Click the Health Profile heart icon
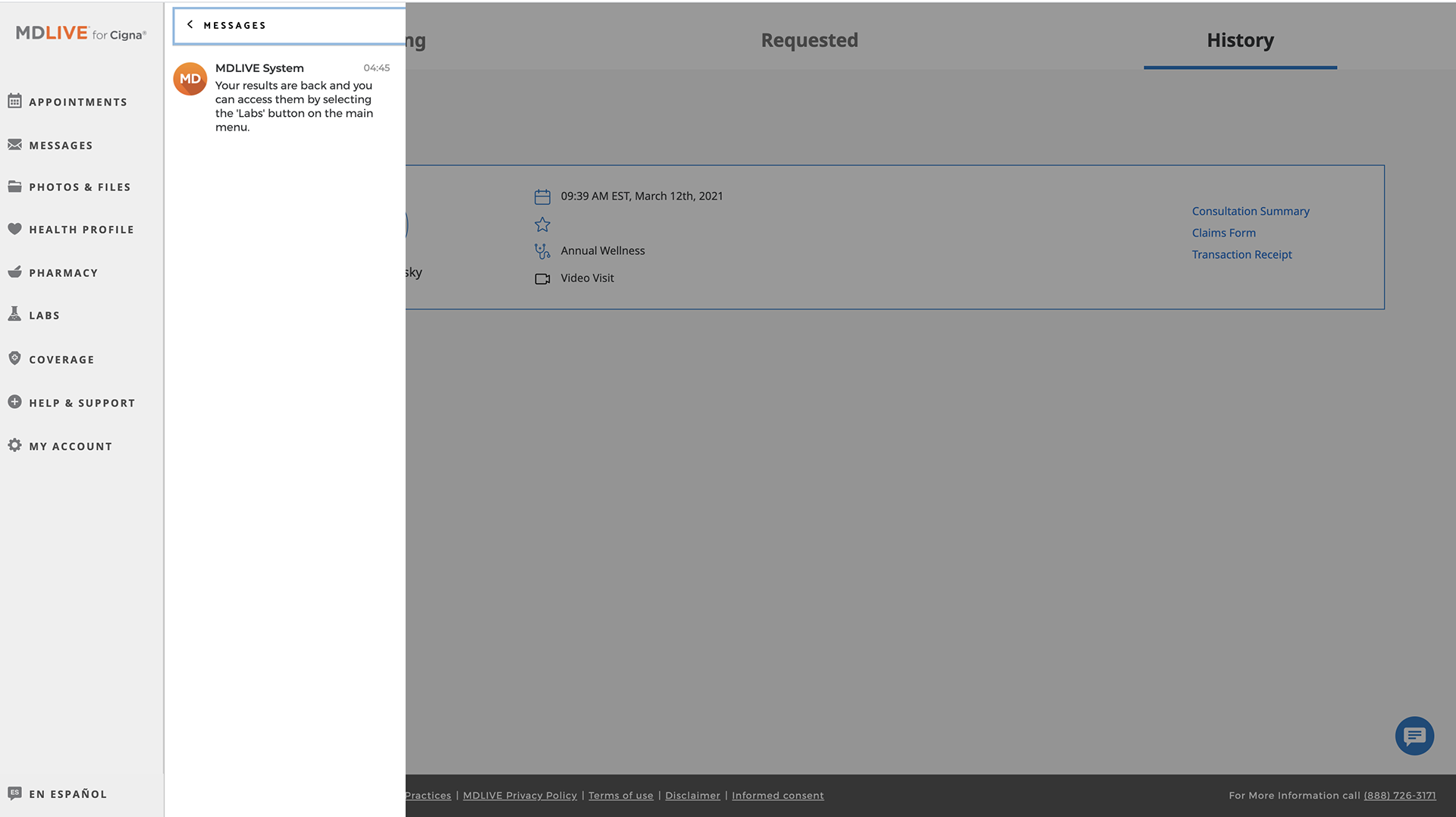Screen dimensions: 1456x817 (x=14, y=228)
